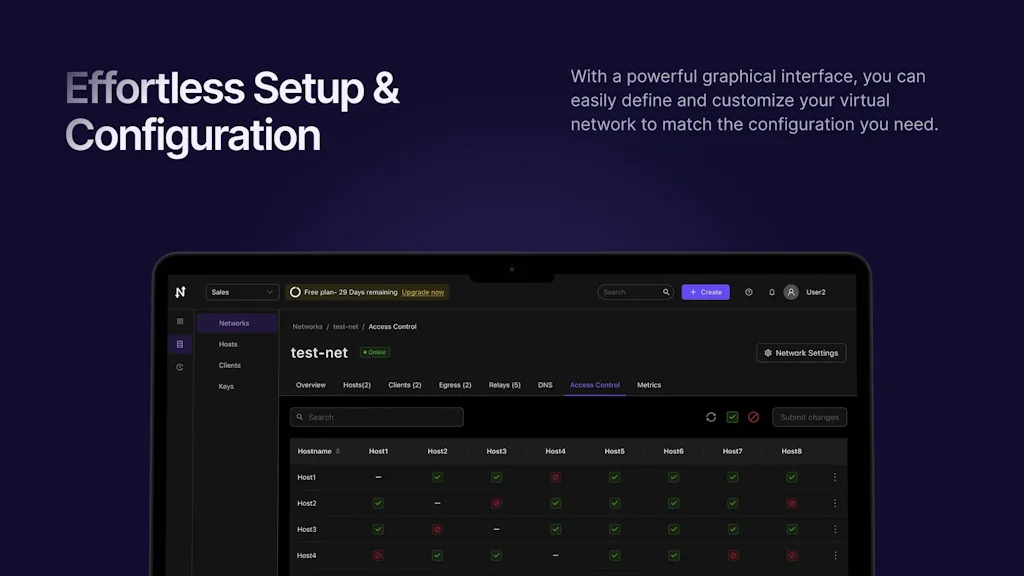Open the dashboard grid icon in sidebar
The image size is (1024, 576).
click(x=180, y=322)
